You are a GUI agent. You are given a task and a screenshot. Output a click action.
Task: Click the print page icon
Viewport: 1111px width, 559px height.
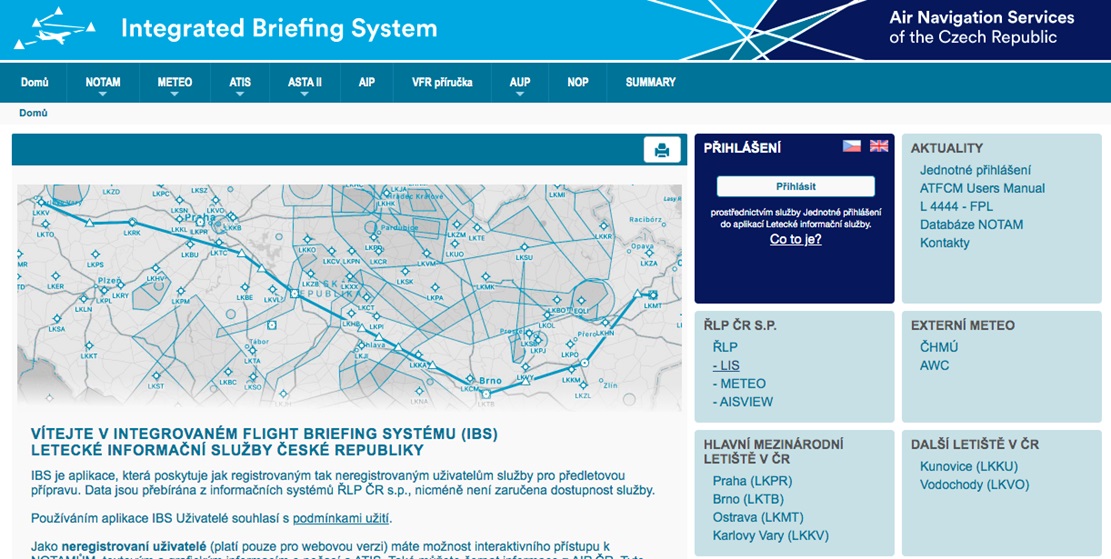click(662, 150)
